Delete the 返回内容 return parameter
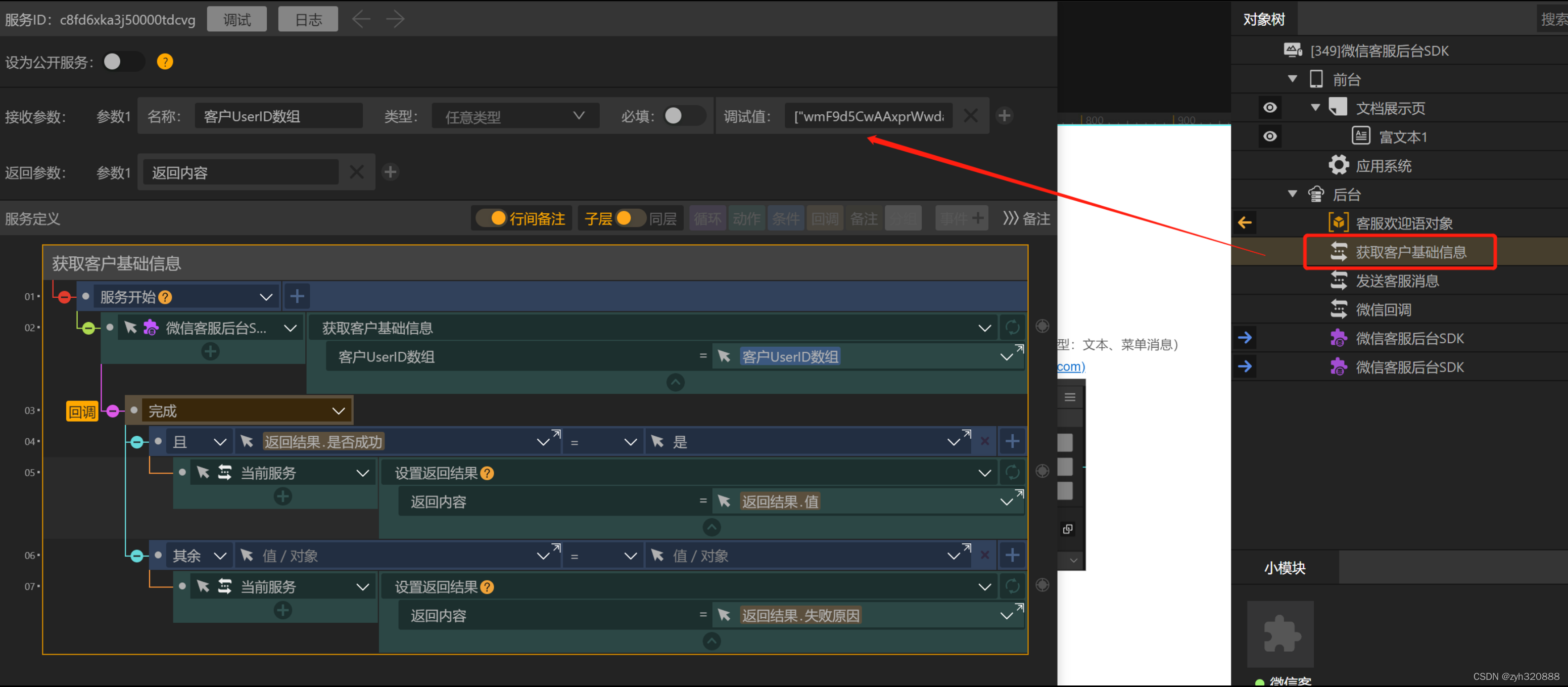This screenshot has height=687, width=1568. [357, 172]
